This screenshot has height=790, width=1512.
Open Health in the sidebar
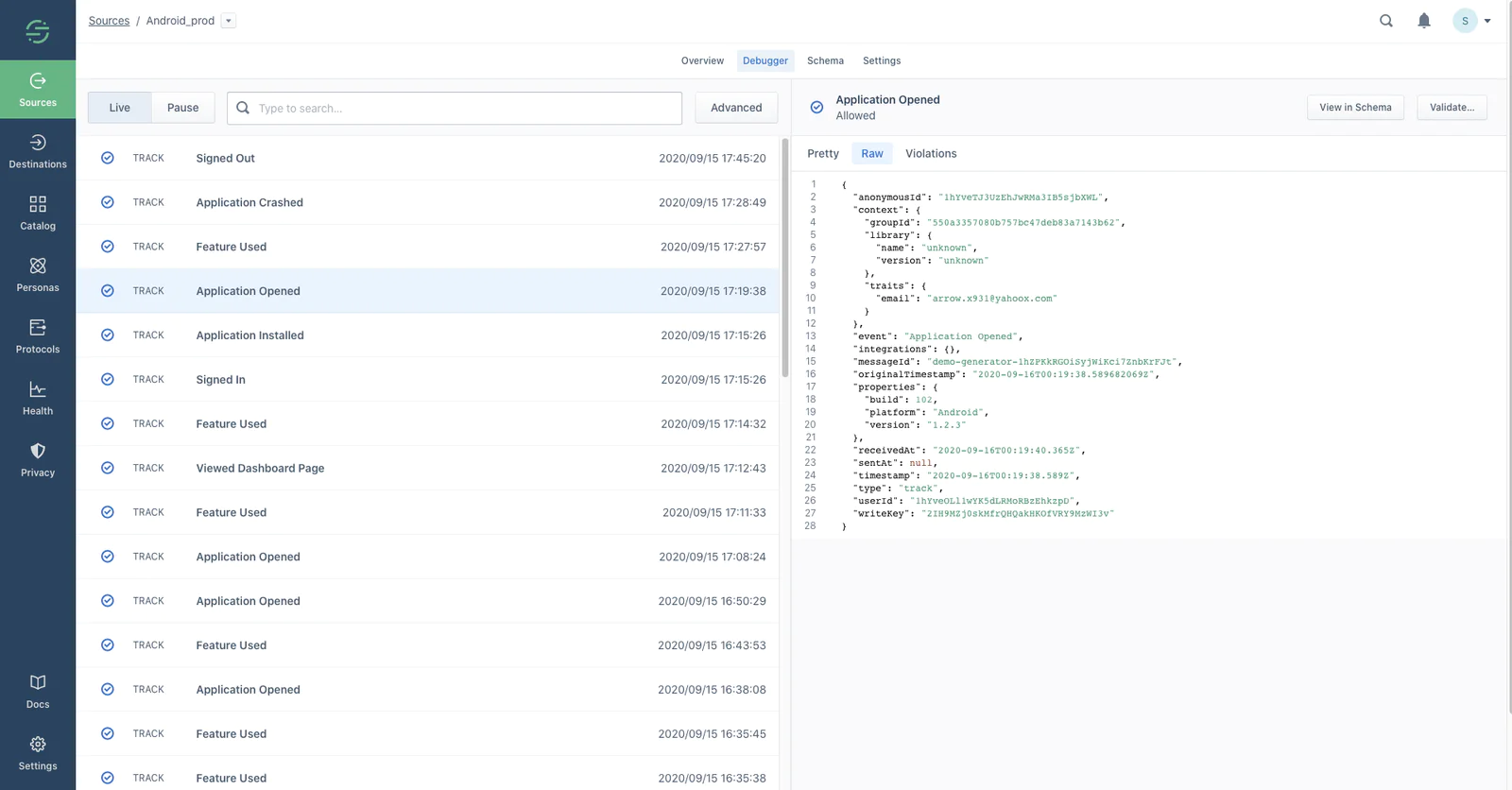click(x=38, y=398)
